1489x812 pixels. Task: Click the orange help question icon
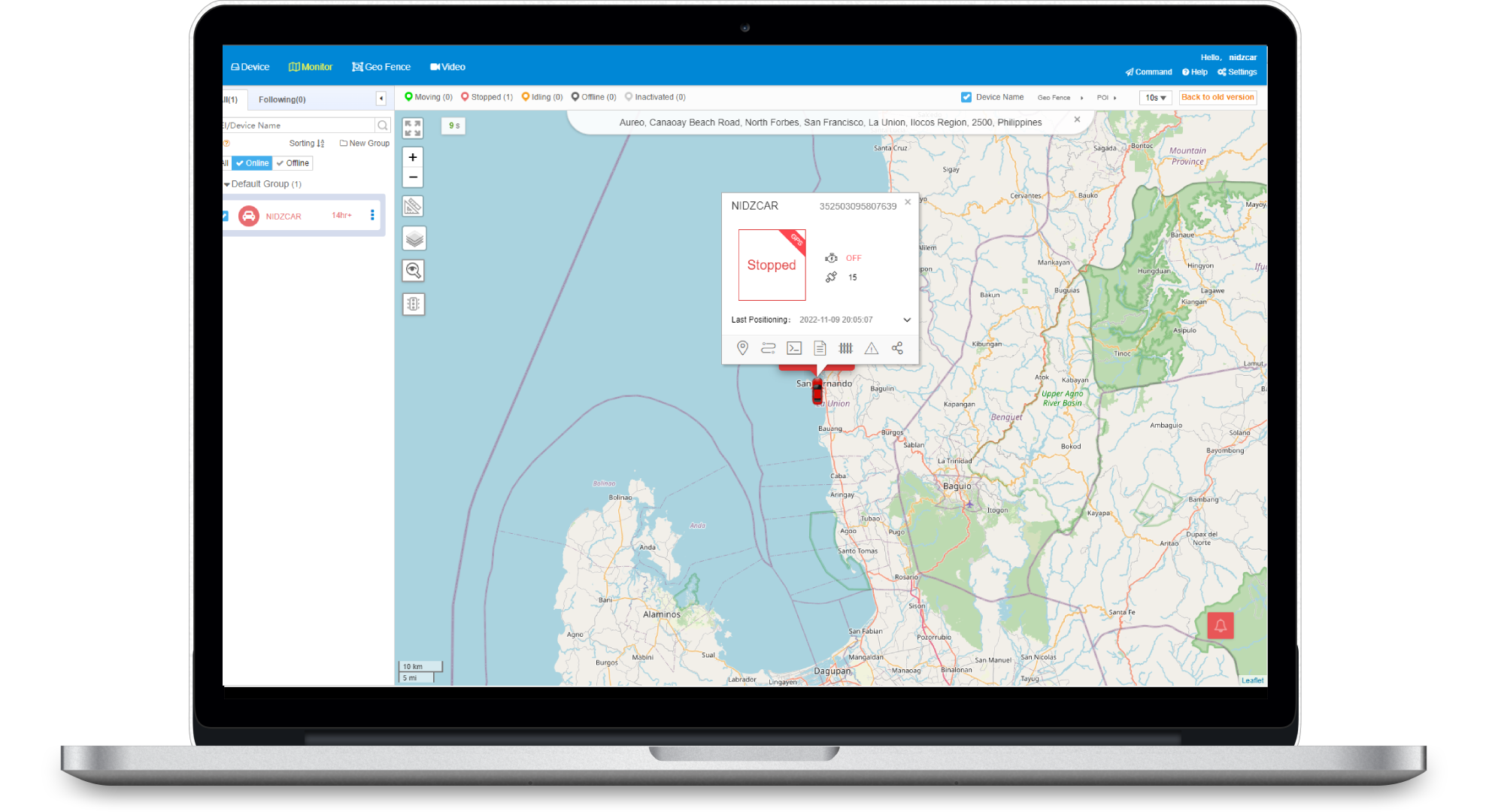[x=226, y=143]
